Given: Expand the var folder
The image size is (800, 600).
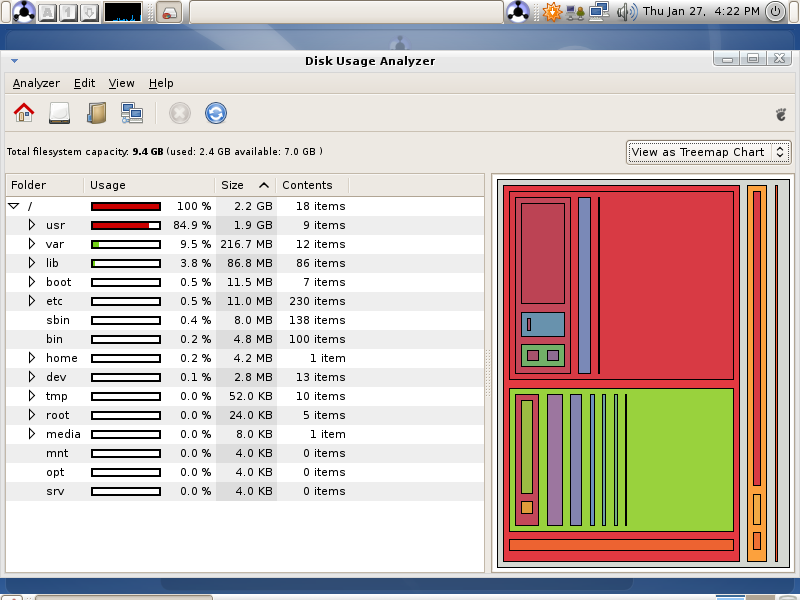Looking at the screenshot, I should (32, 244).
